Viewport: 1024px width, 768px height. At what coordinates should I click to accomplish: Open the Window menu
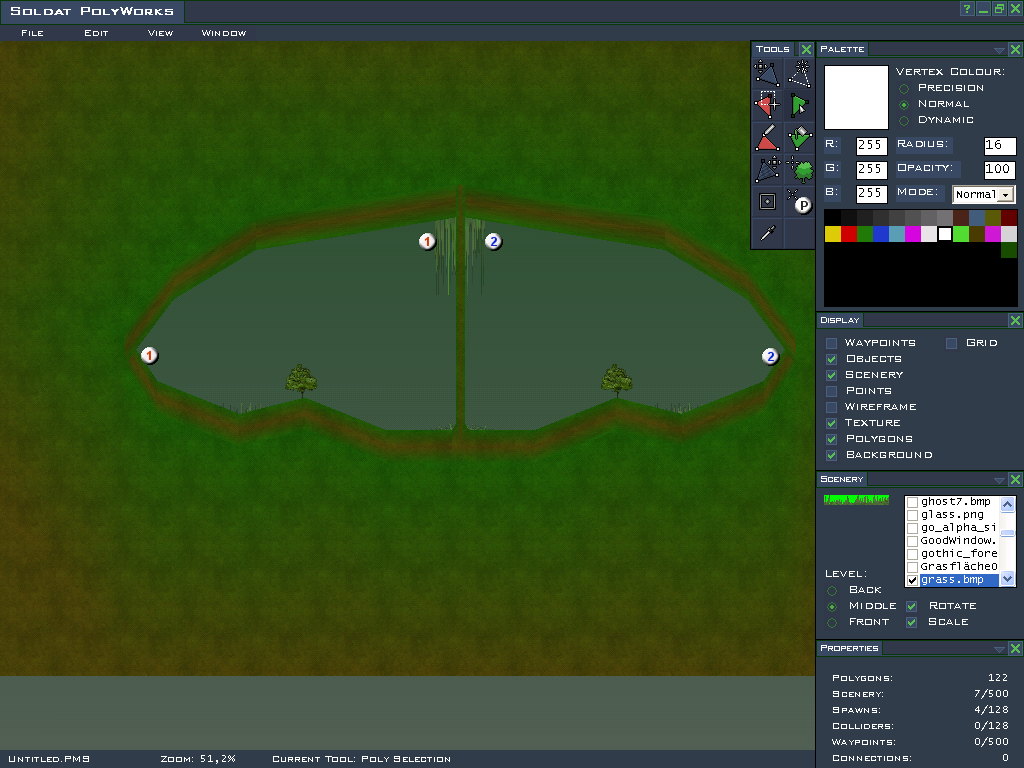tap(223, 33)
